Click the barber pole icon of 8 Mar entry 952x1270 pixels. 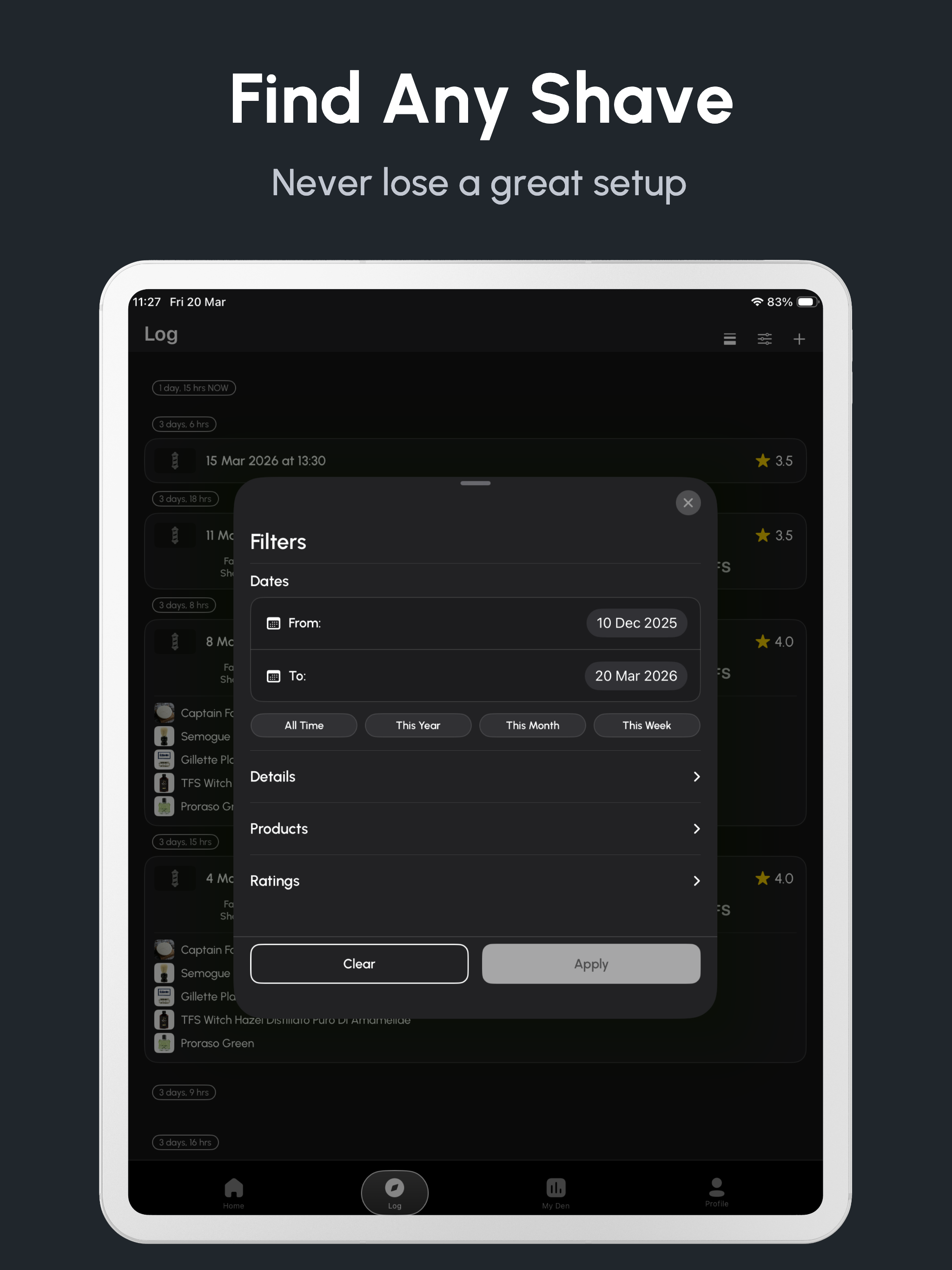tap(175, 642)
